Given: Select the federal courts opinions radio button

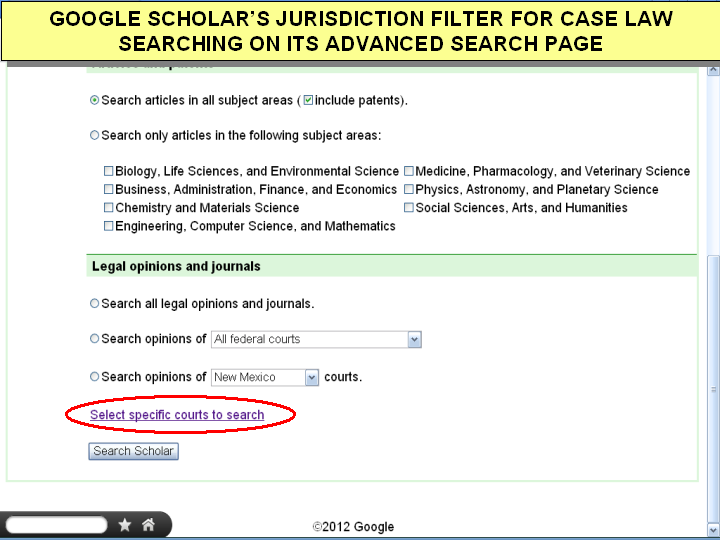Looking at the screenshot, I should [94, 339].
